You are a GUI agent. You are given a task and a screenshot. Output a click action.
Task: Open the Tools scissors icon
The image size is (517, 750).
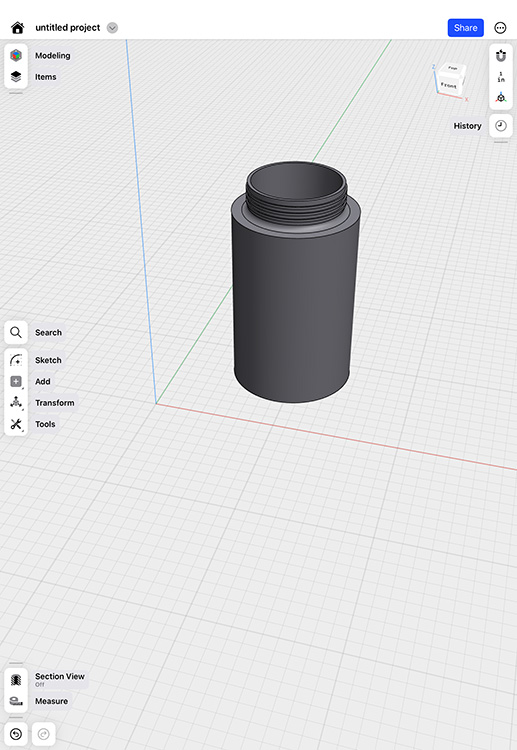(x=16, y=424)
